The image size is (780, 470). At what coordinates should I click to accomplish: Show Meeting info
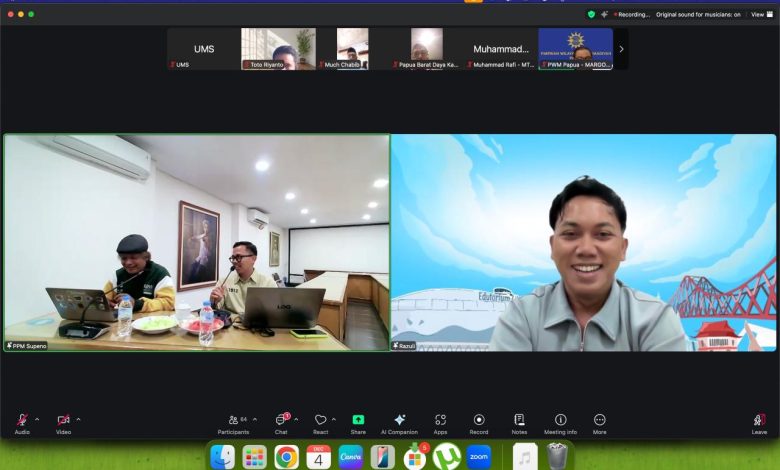[x=560, y=420]
